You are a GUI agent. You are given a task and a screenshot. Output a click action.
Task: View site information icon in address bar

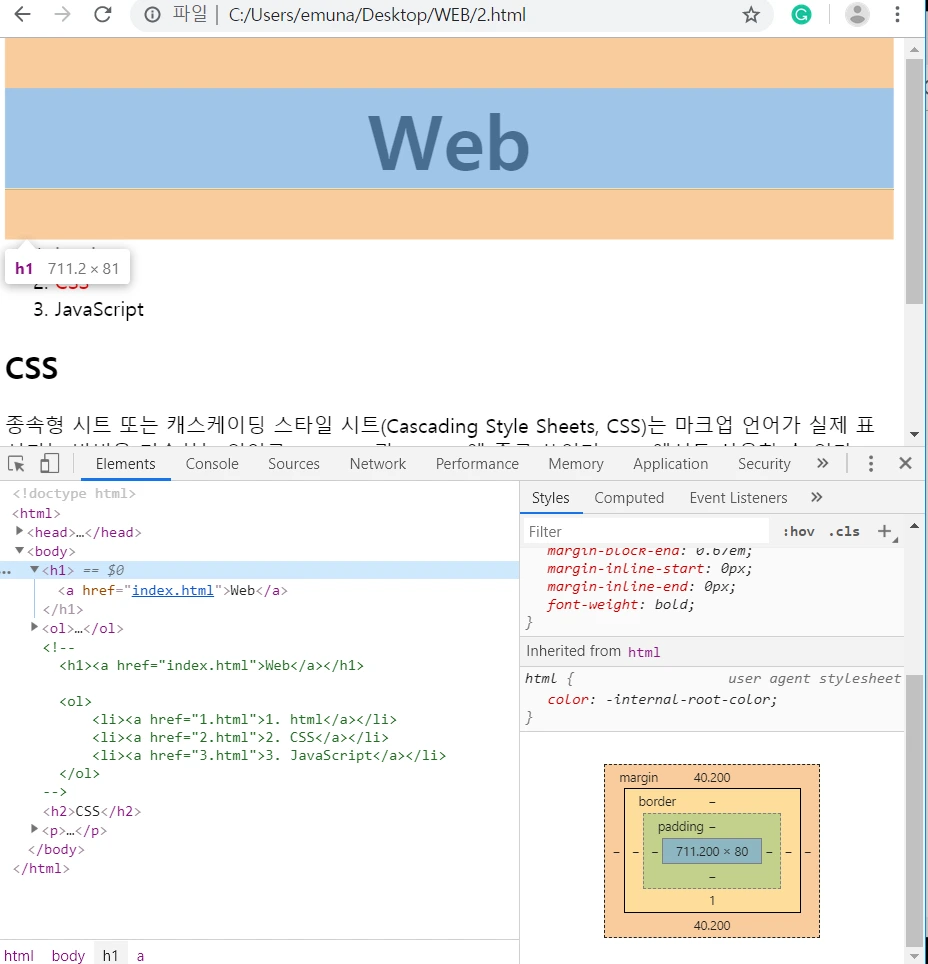(x=153, y=15)
